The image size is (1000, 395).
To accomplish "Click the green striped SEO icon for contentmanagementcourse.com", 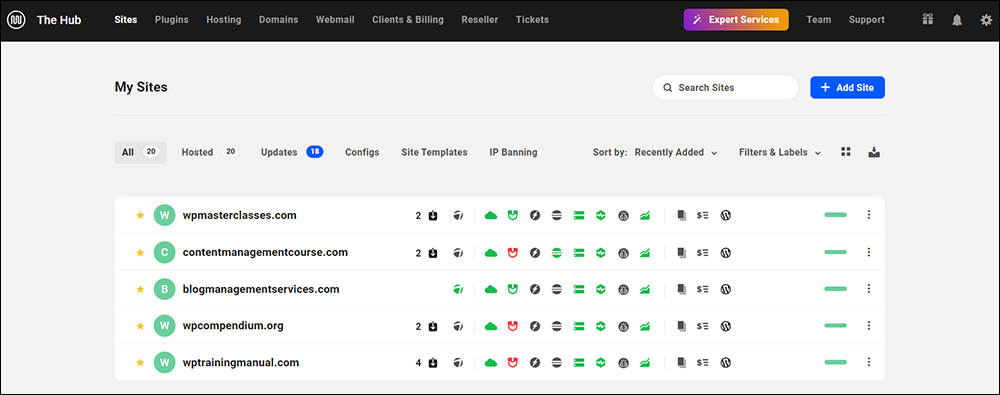I will (x=557, y=253).
